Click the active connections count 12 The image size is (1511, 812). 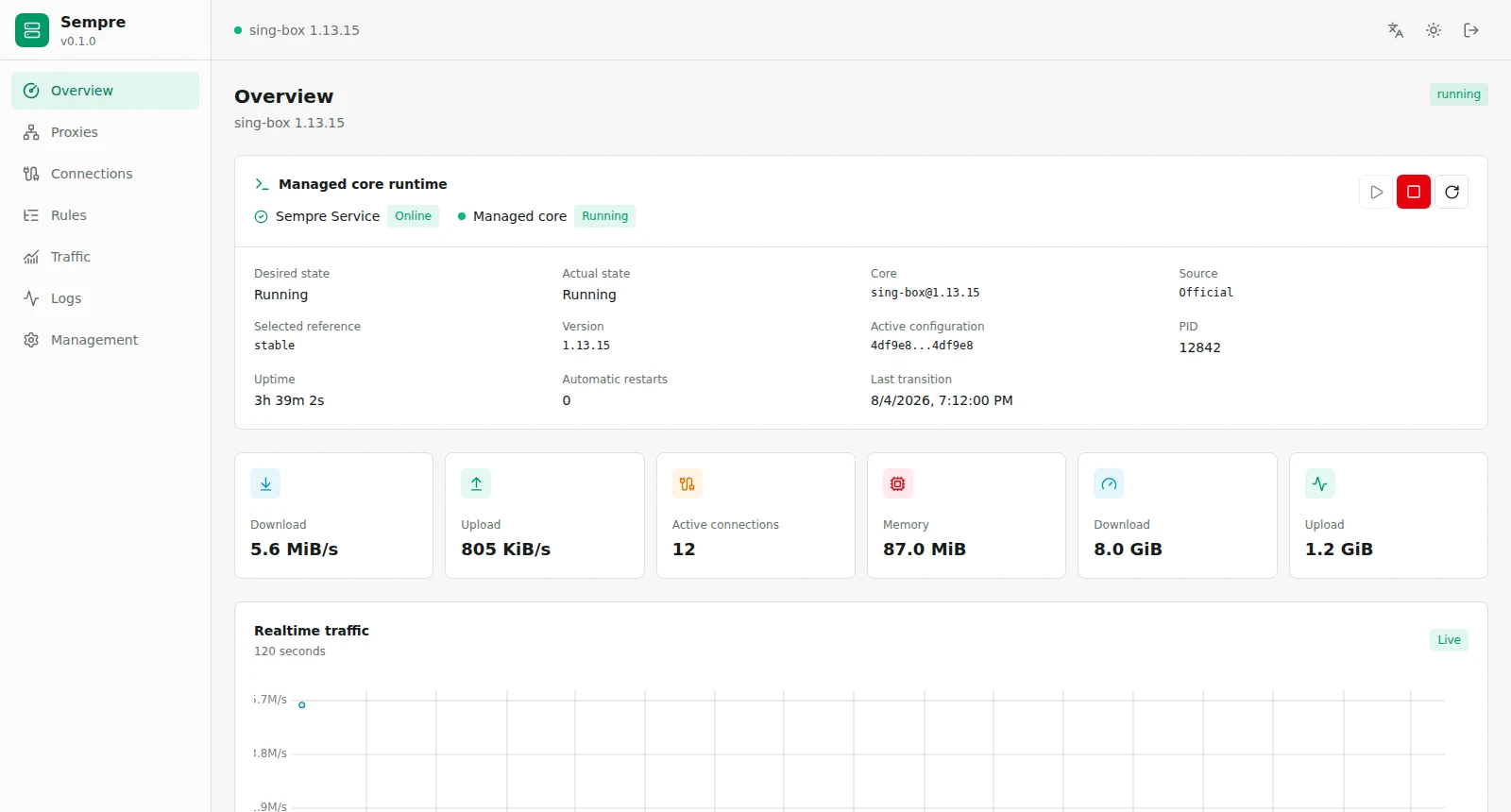[x=684, y=550]
